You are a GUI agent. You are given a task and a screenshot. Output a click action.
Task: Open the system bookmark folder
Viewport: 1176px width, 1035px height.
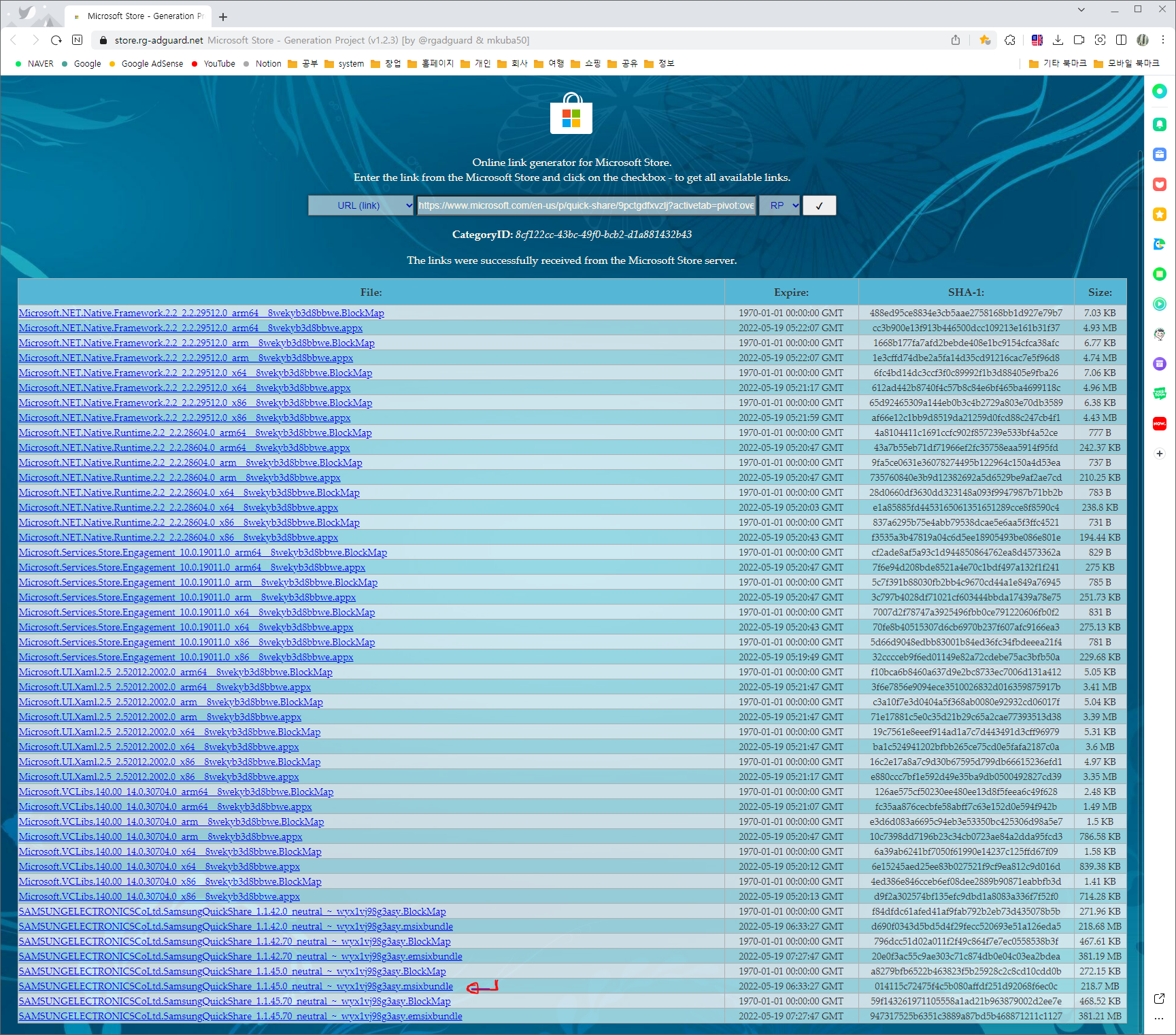344,64
